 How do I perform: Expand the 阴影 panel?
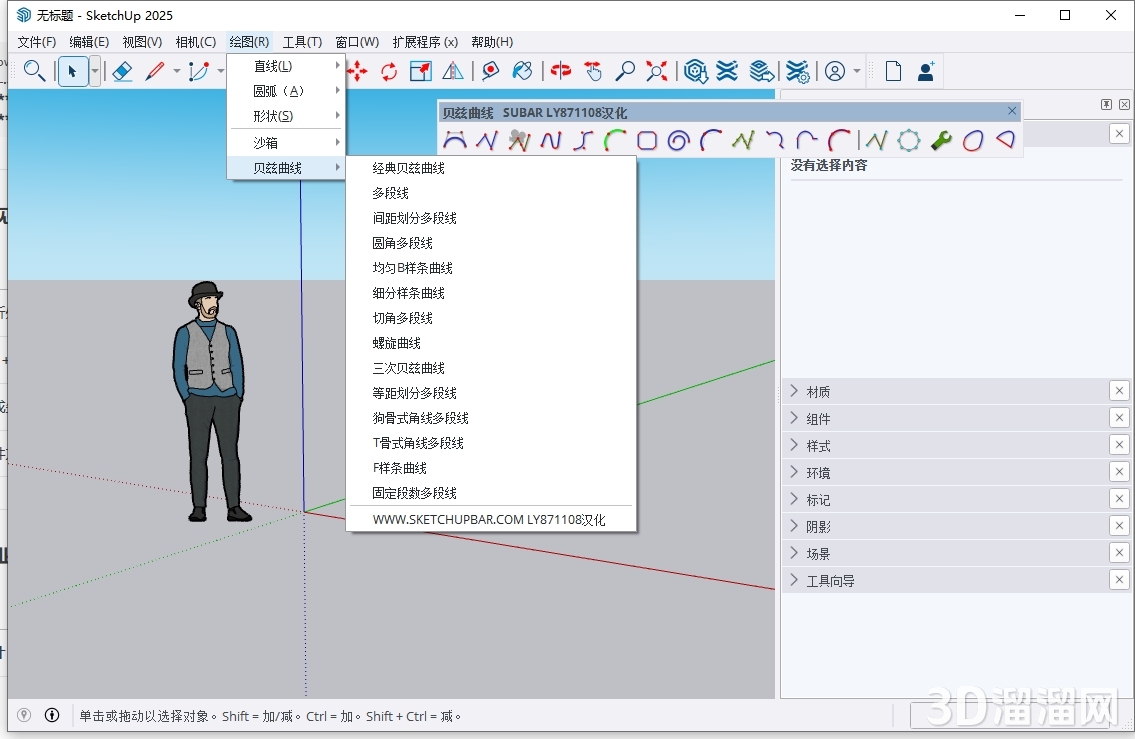tap(817, 526)
